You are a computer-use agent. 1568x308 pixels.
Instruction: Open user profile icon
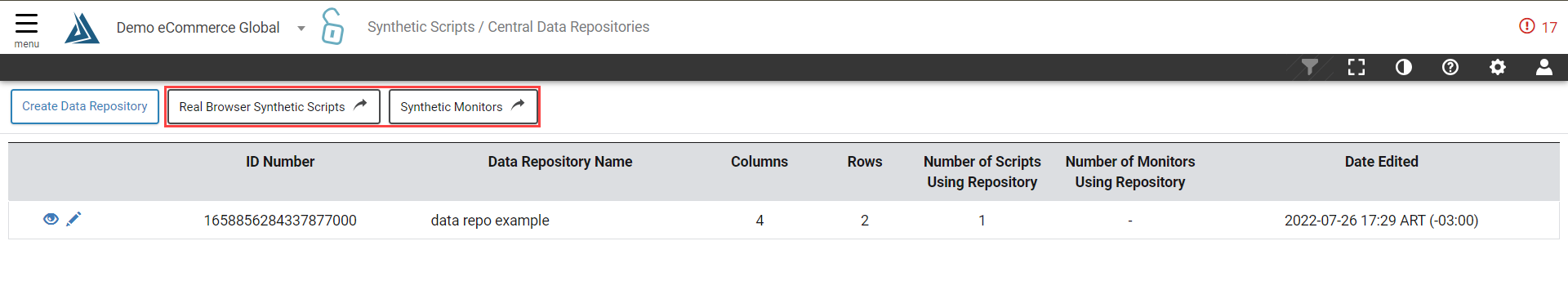[x=1543, y=67]
